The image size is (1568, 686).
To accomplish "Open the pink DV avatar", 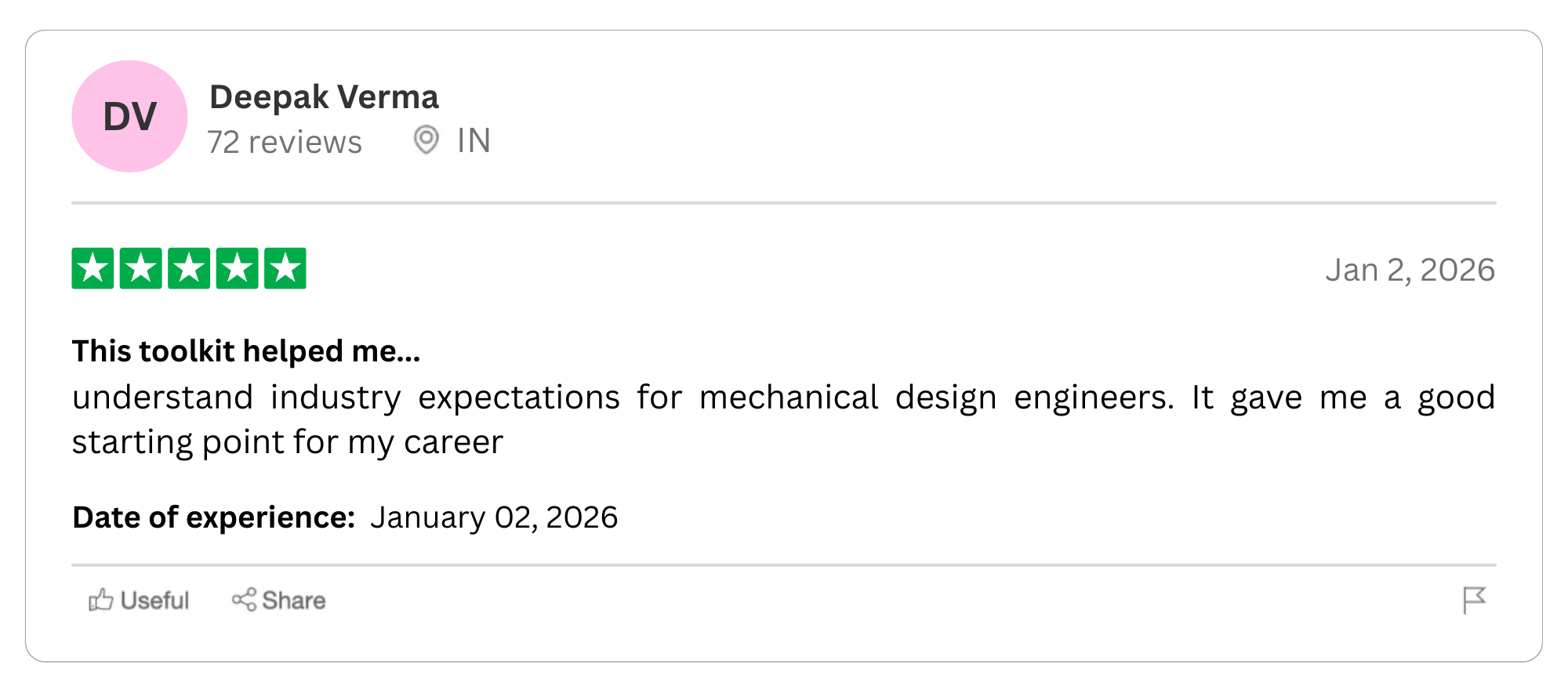I will click(x=129, y=117).
